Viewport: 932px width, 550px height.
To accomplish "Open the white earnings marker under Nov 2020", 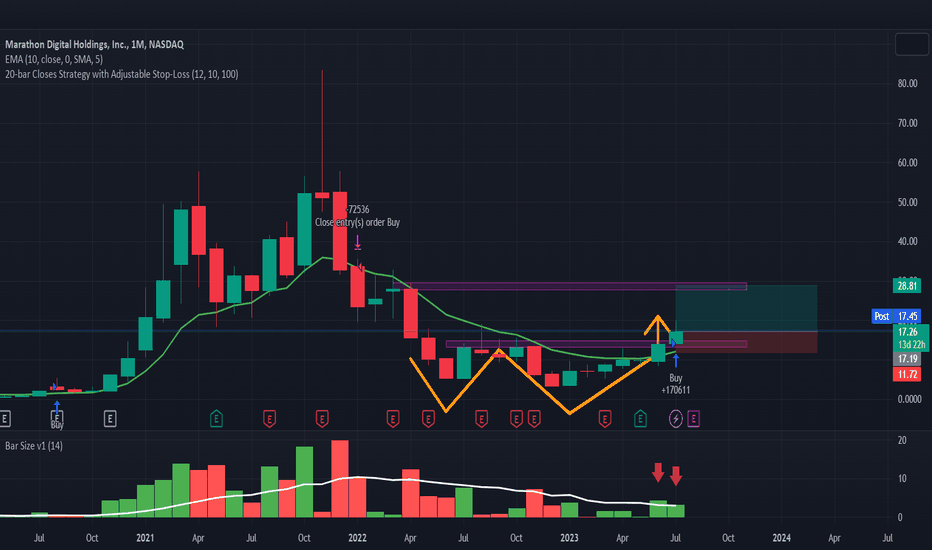I will pos(110,419).
